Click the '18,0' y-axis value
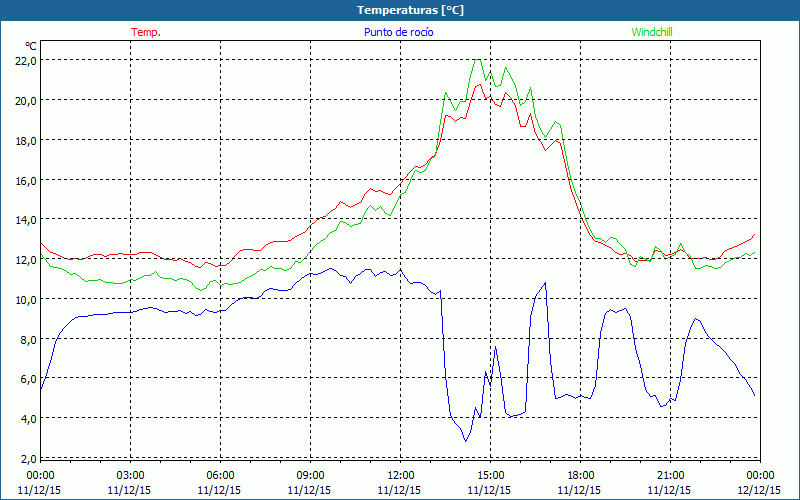Screen dimensions: 800x500 (26, 140)
